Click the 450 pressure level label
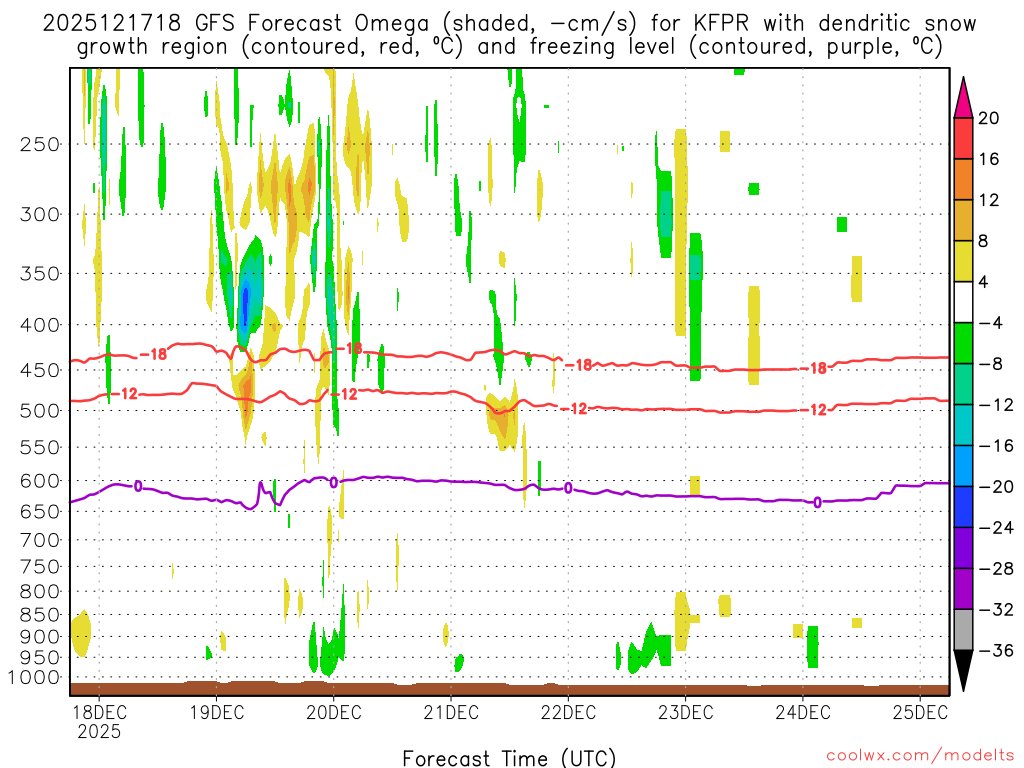Screen dimensions: 1024x768 40,370
